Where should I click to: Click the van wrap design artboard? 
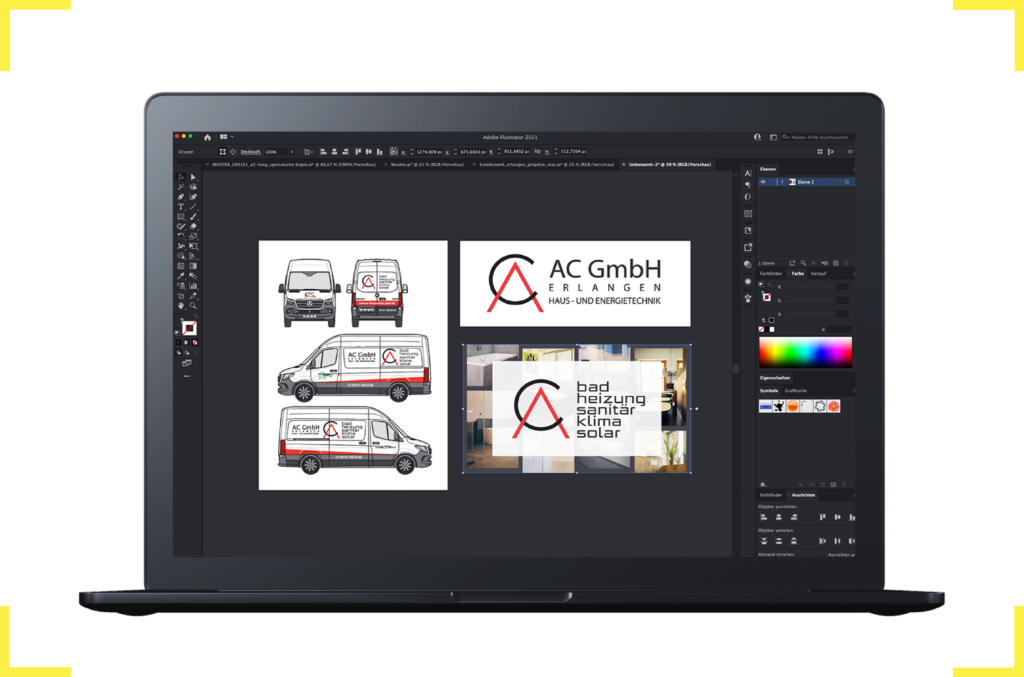pyautogui.click(x=353, y=365)
